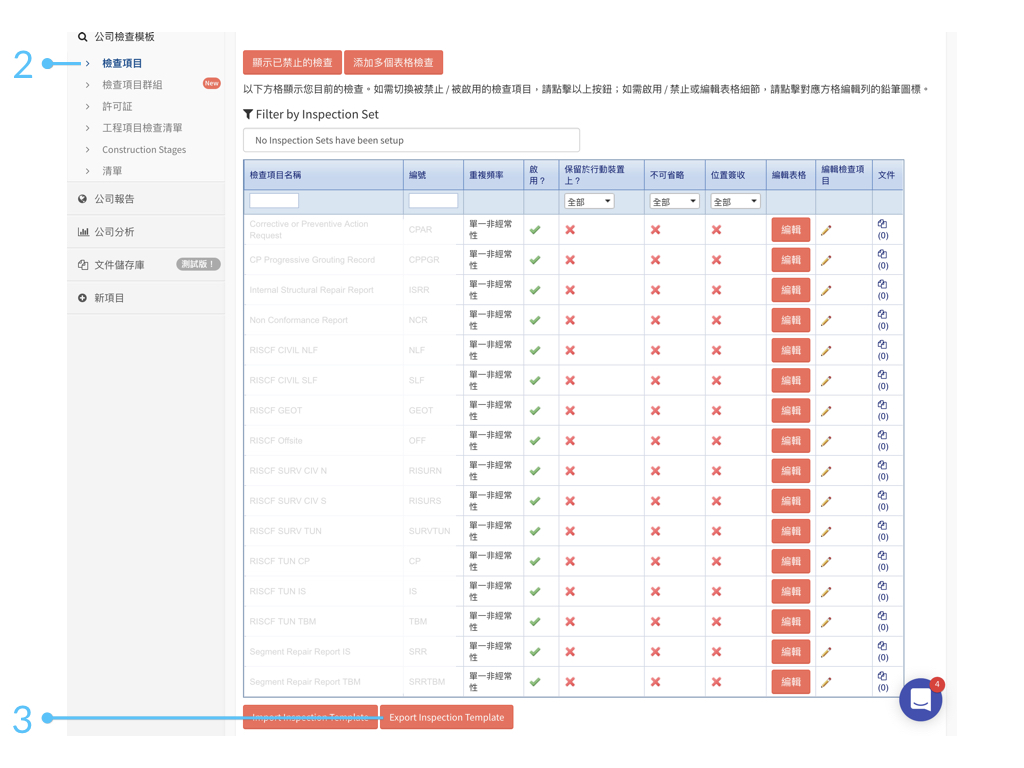Expand chevron next to Construction Stages

[x=88, y=150]
